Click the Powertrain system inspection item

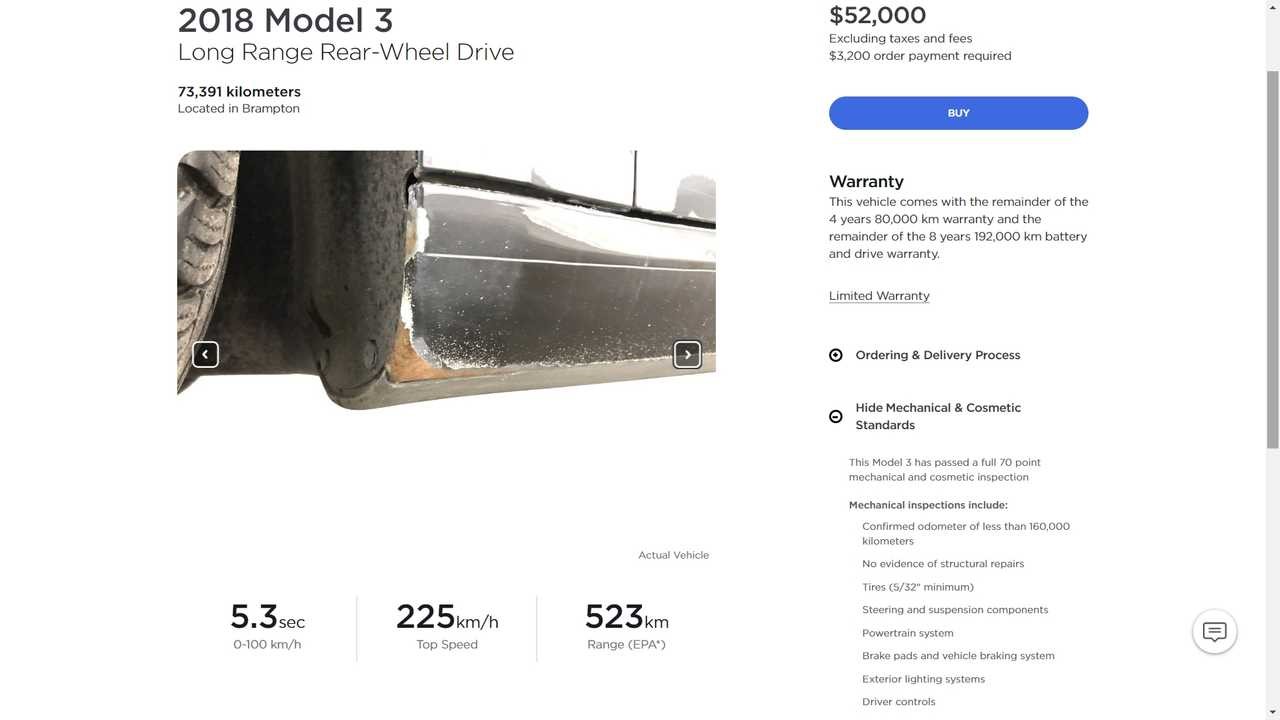click(x=907, y=633)
